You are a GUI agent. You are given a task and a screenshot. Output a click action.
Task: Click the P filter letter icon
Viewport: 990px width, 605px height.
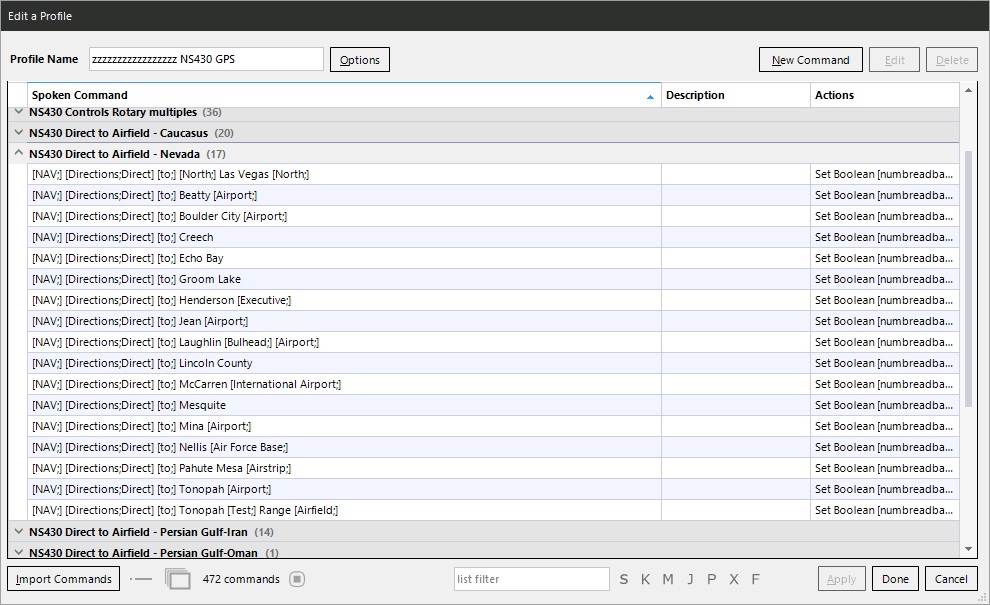coord(712,579)
